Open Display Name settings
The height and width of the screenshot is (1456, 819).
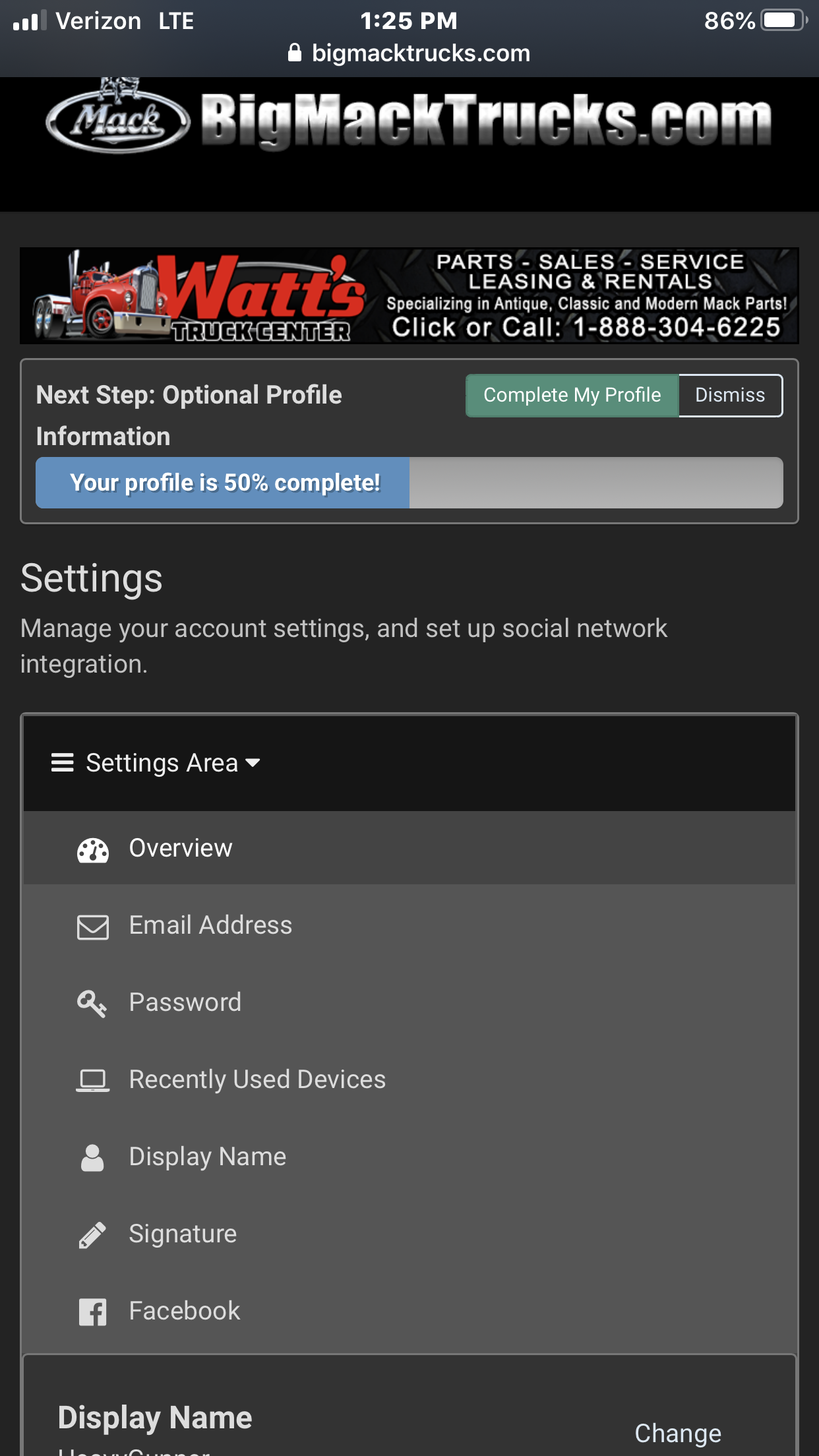tap(409, 1157)
